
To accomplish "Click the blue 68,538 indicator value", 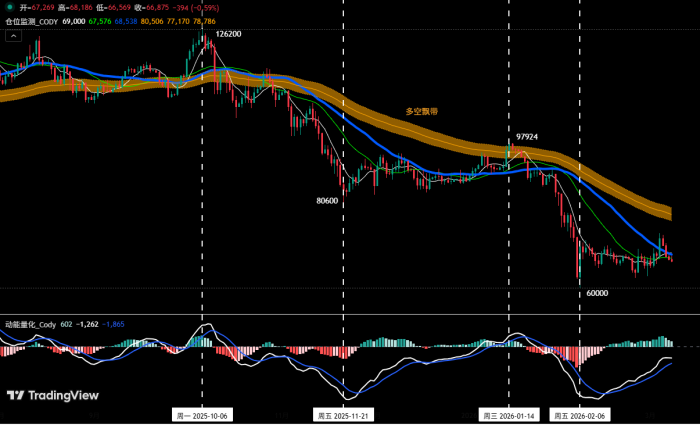I will pyautogui.click(x=126, y=20).
